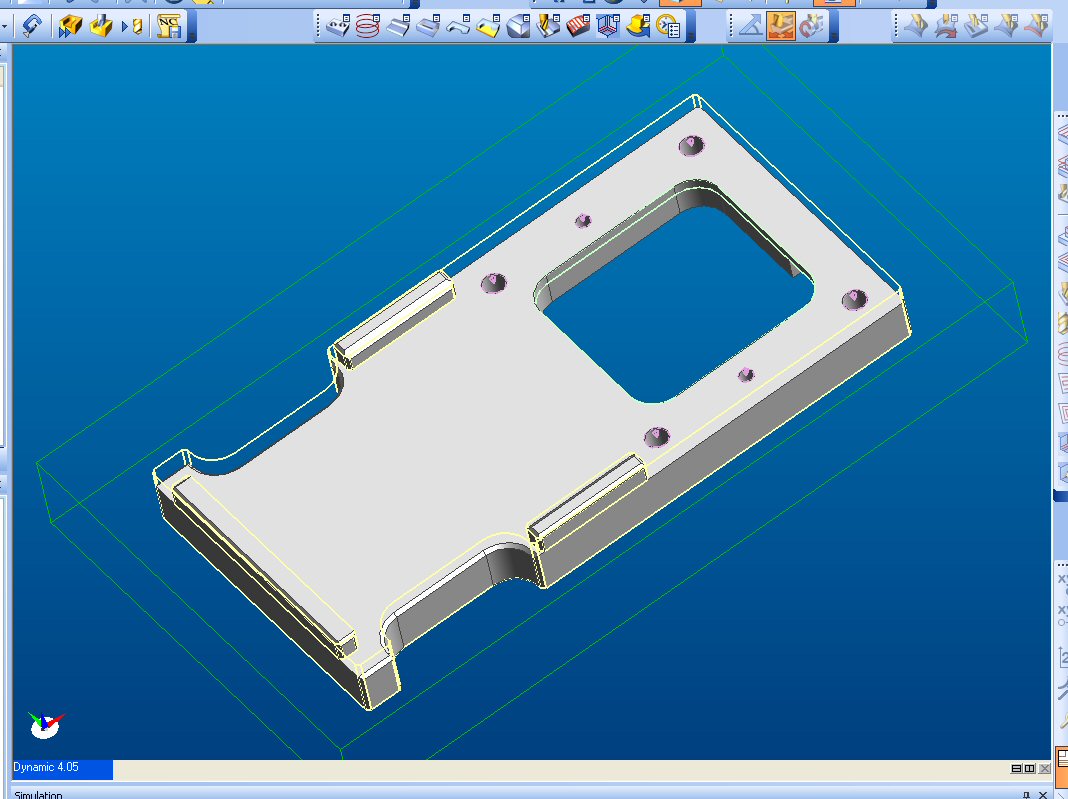
Task: Click the XYZ axis compass in viewport corner
Action: click(x=44, y=725)
